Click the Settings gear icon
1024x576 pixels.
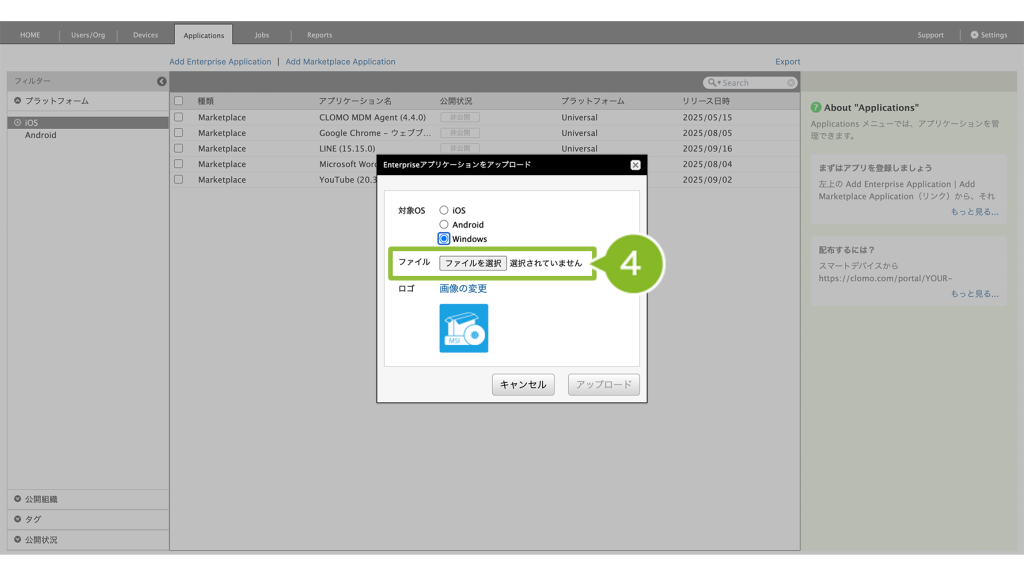975,35
